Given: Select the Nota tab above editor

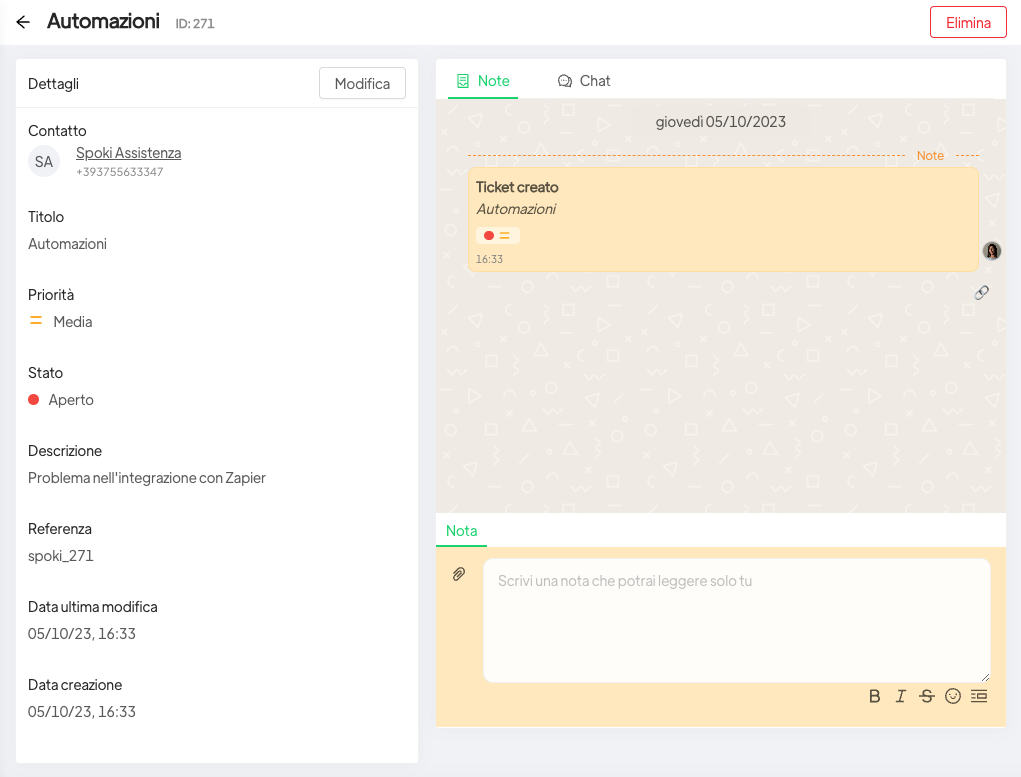Looking at the screenshot, I should 461,531.
